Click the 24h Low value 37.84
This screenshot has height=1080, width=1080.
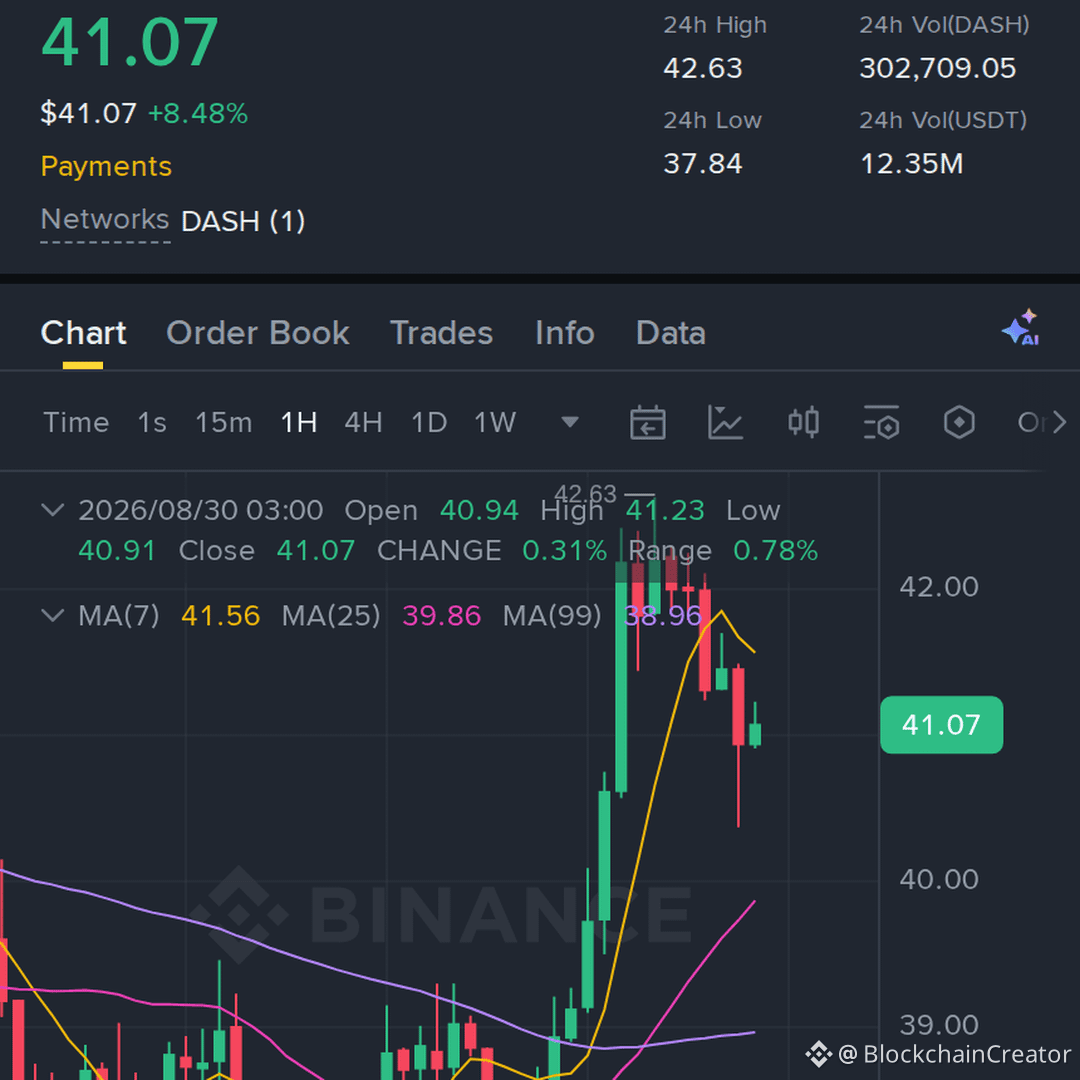point(703,164)
